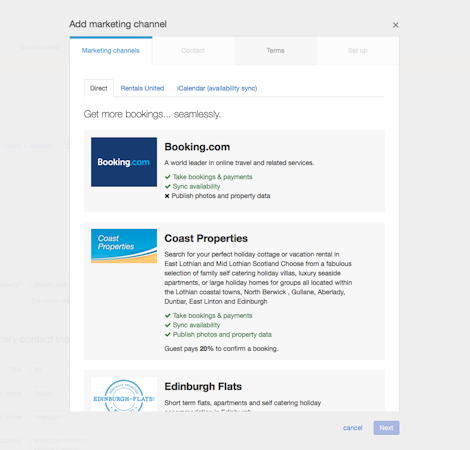Open the Set up step tab
470x450 pixels.
pyautogui.click(x=358, y=51)
